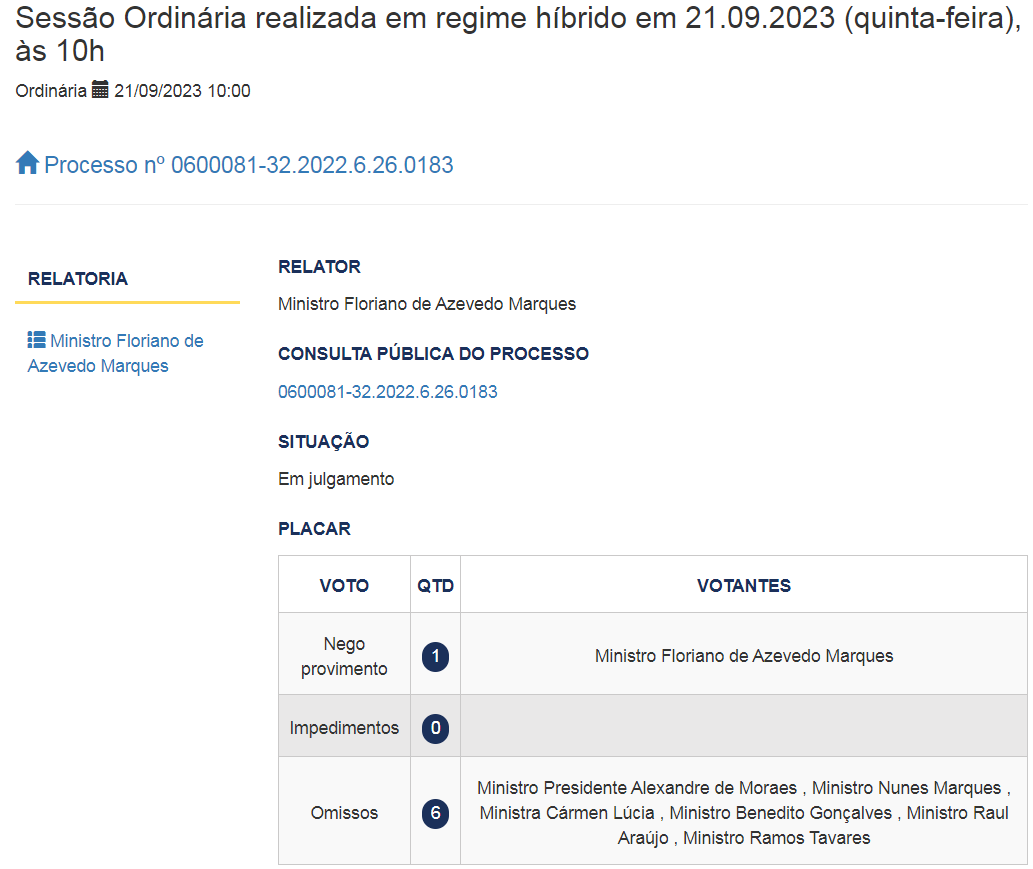Click the VOTO column header
The image size is (1033, 869).
point(344,586)
